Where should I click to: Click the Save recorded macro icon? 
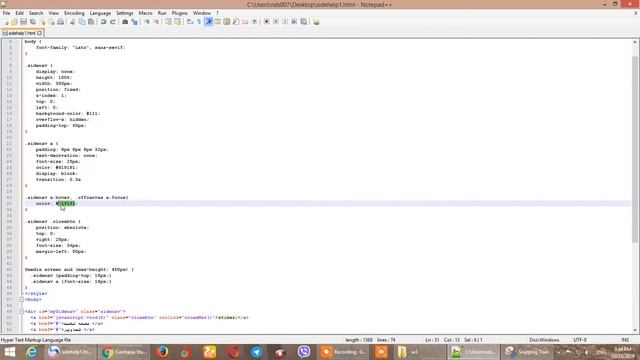[x=303, y=22]
